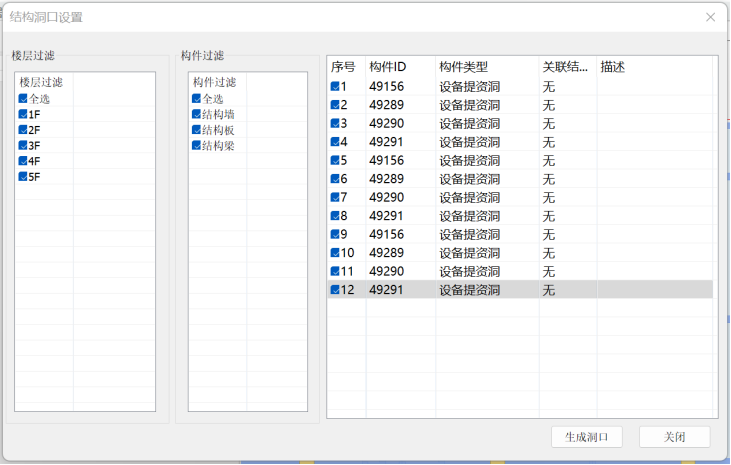This screenshot has width=731, height=465.
Task: Toggle the 4F floor checkbox
Action: click(23, 161)
